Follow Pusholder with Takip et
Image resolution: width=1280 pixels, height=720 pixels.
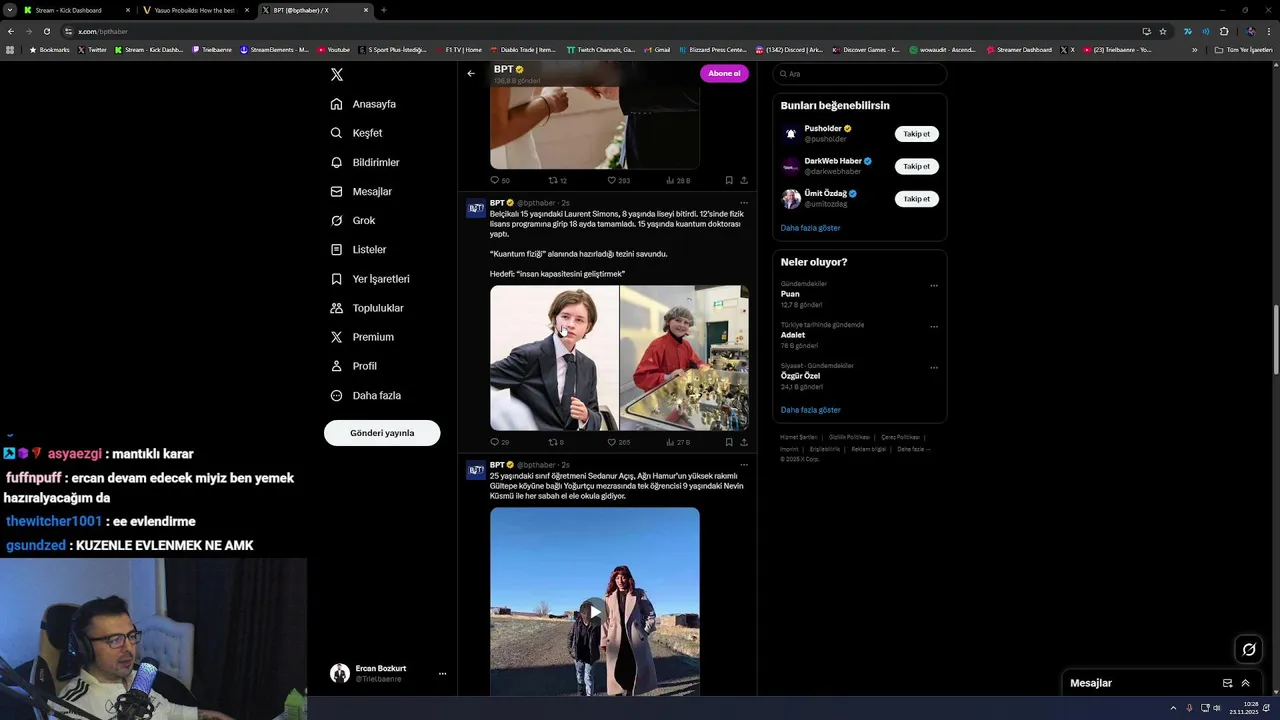pyautogui.click(x=916, y=134)
